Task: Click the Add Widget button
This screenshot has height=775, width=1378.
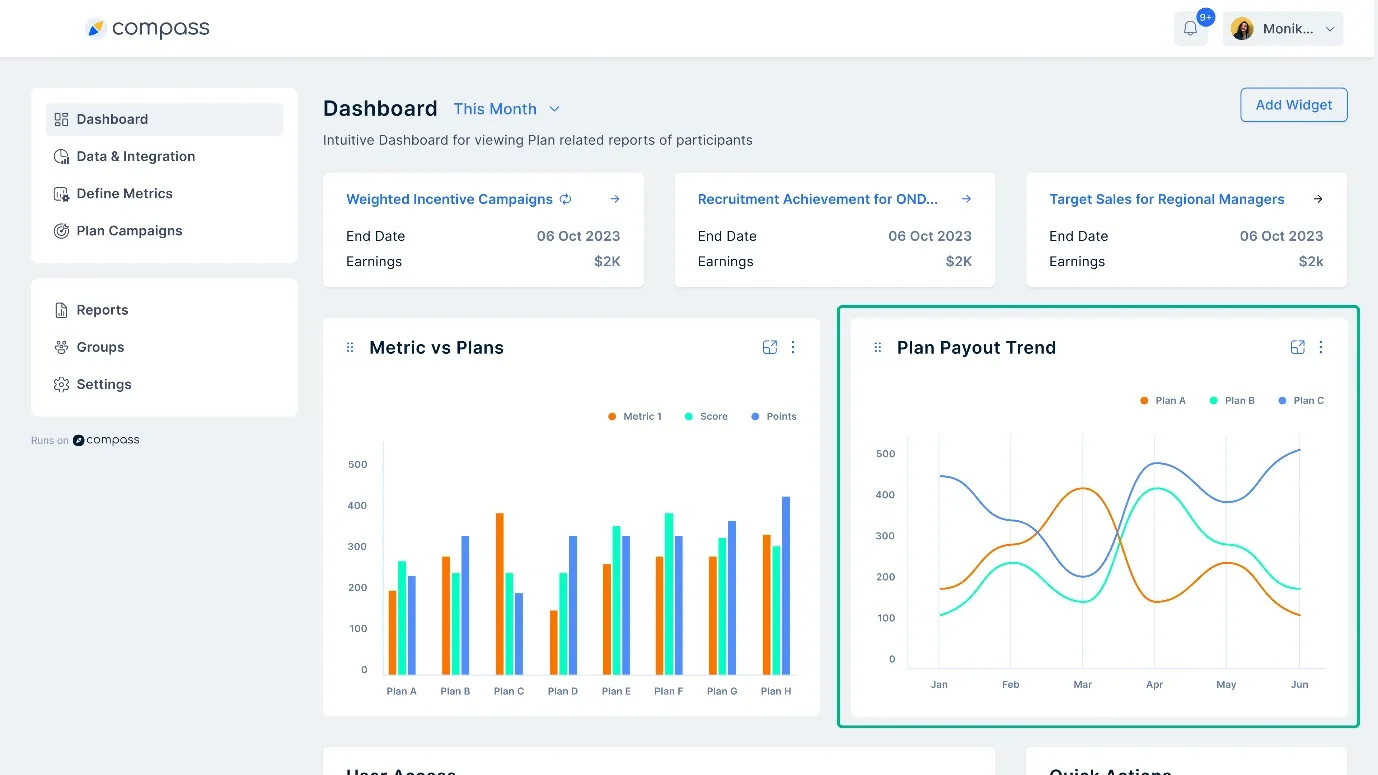Action: point(1293,105)
